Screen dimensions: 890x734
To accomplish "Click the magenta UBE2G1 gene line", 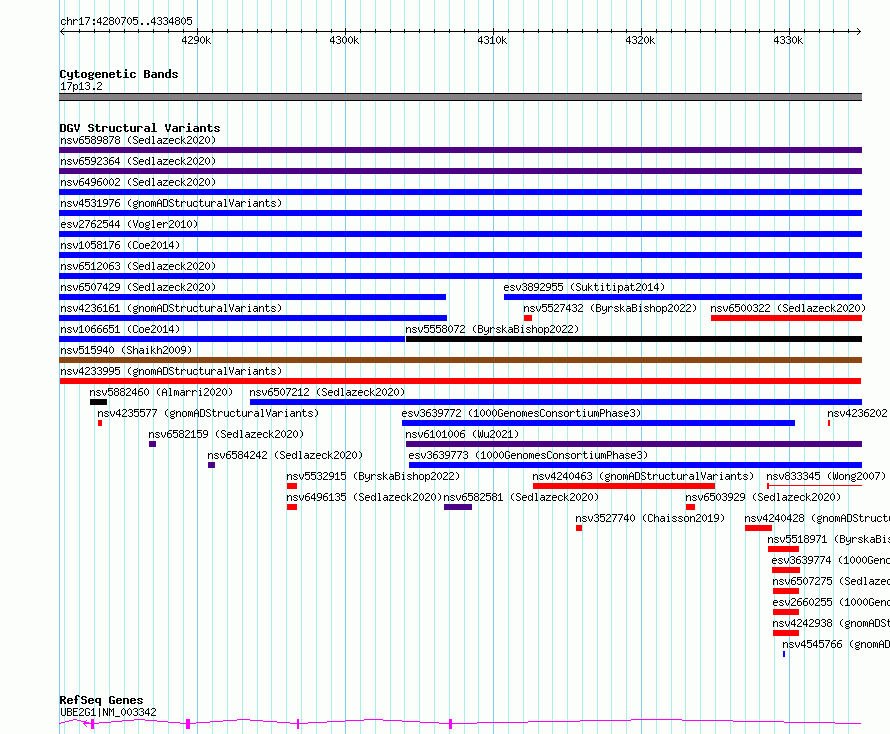I will 460,723.
